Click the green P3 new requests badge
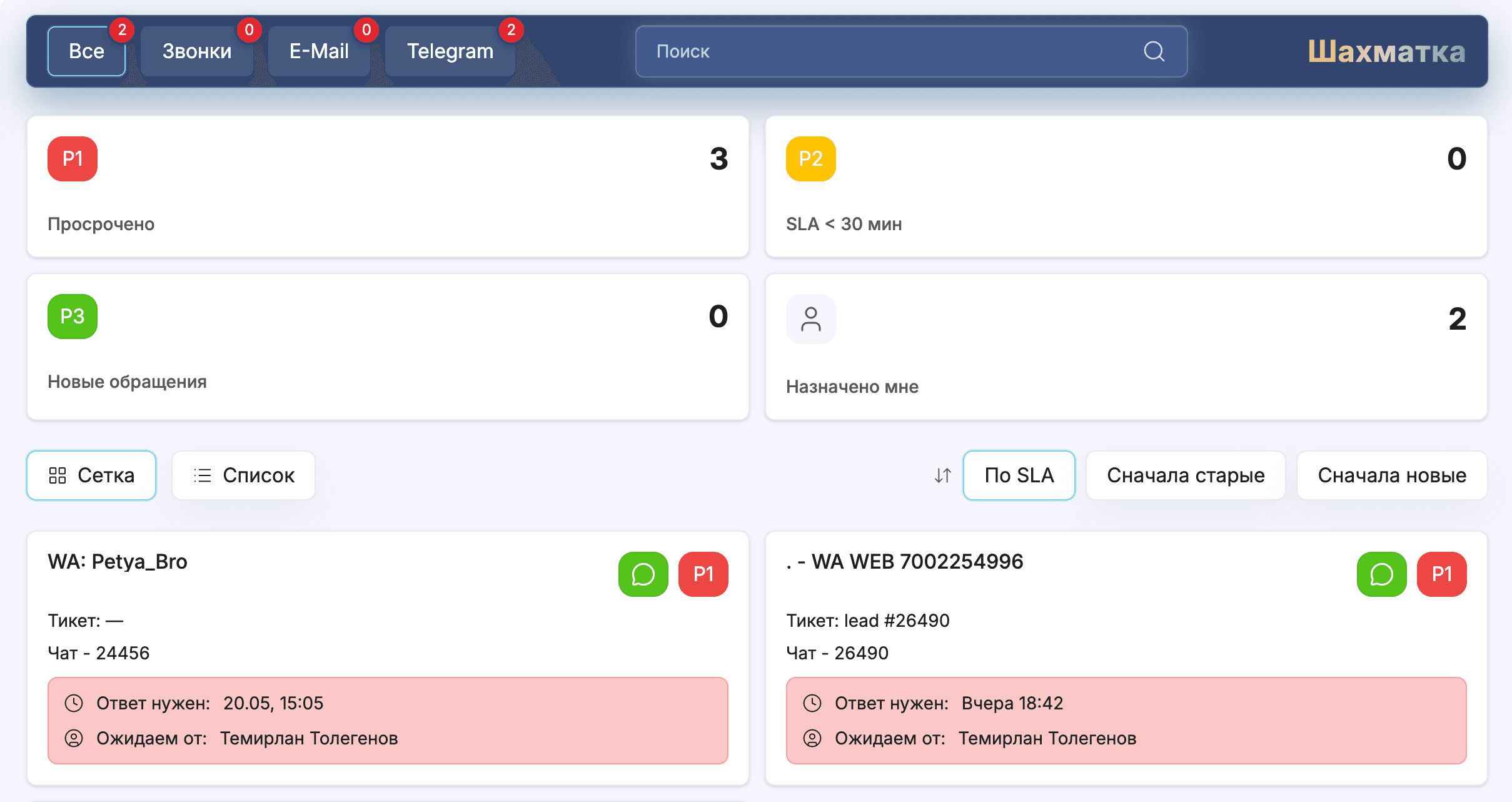 73,317
